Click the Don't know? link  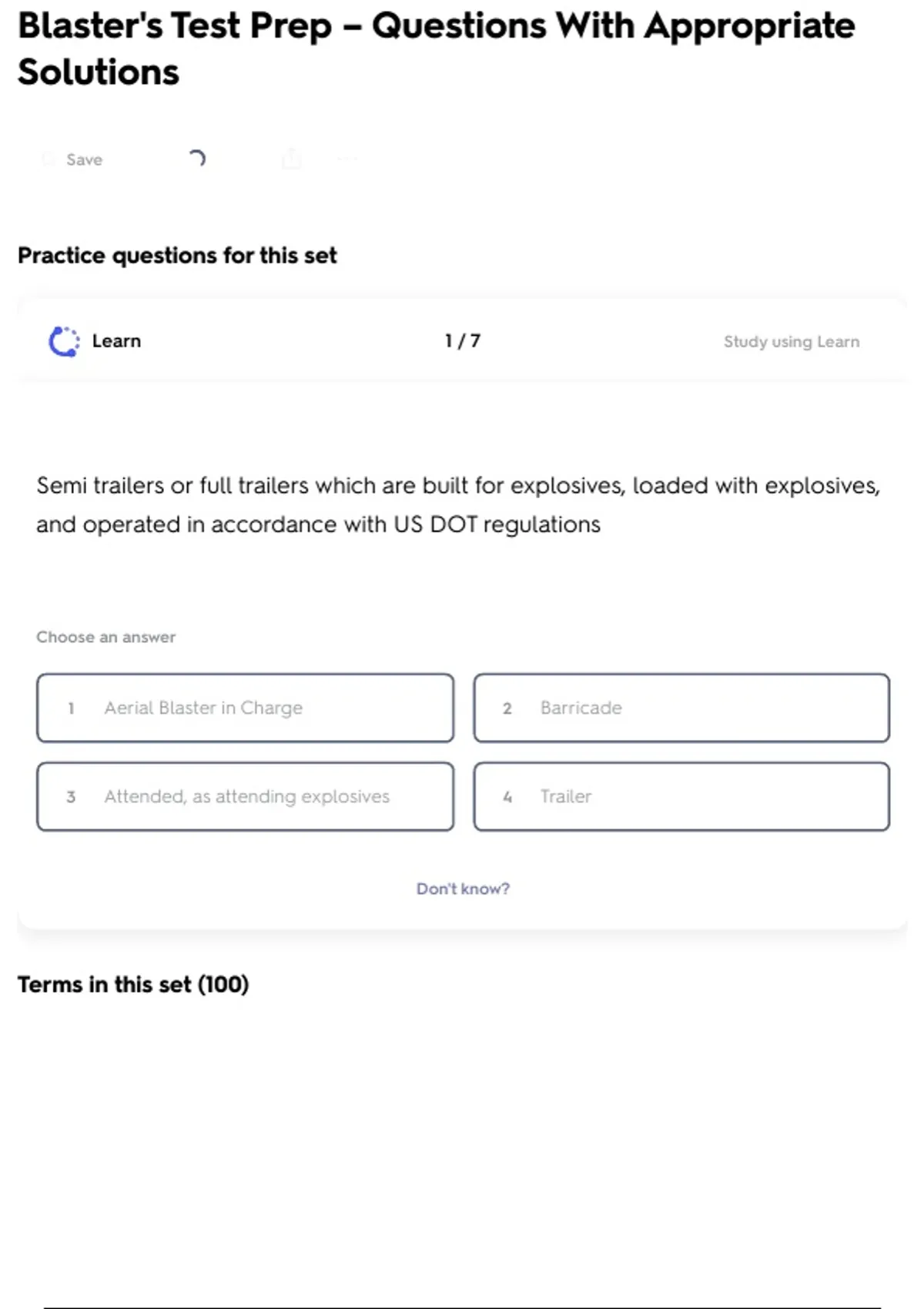pyautogui.click(x=463, y=889)
